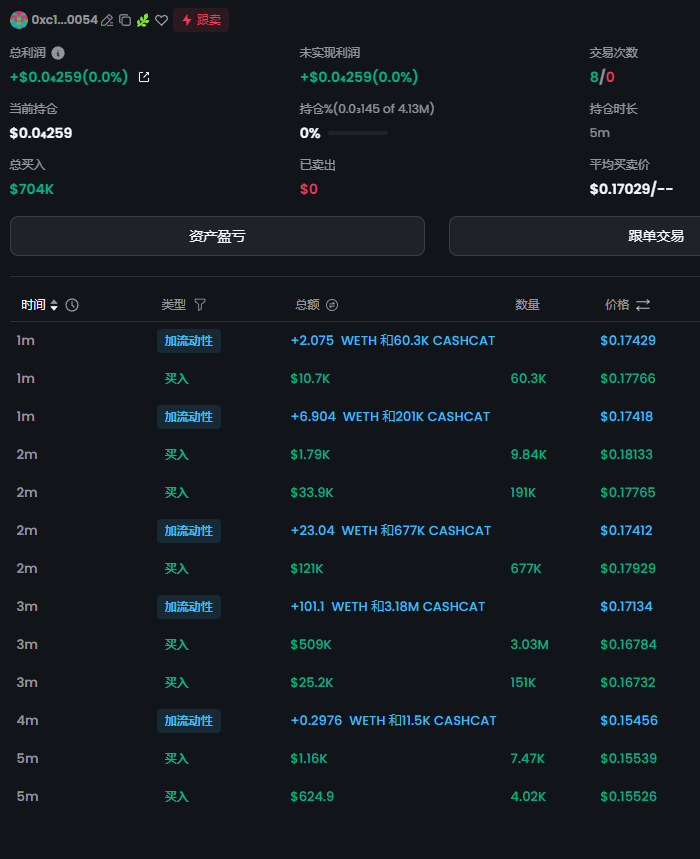Click the $1.16K buy amount

click(x=309, y=759)
